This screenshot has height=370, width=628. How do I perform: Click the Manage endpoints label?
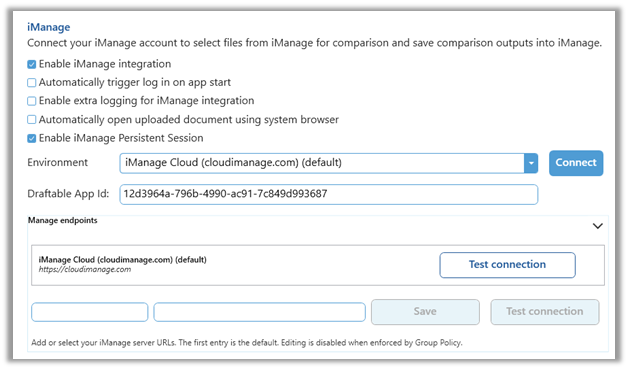click(x=62, y=220)
